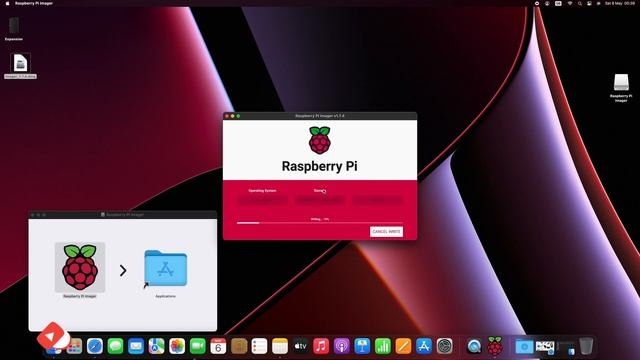Image resolution: width=640 pixels, height=360 pixels.
Task: Open the Raspberry Pi Imager menu in menu bar
Action: [34, 3]
